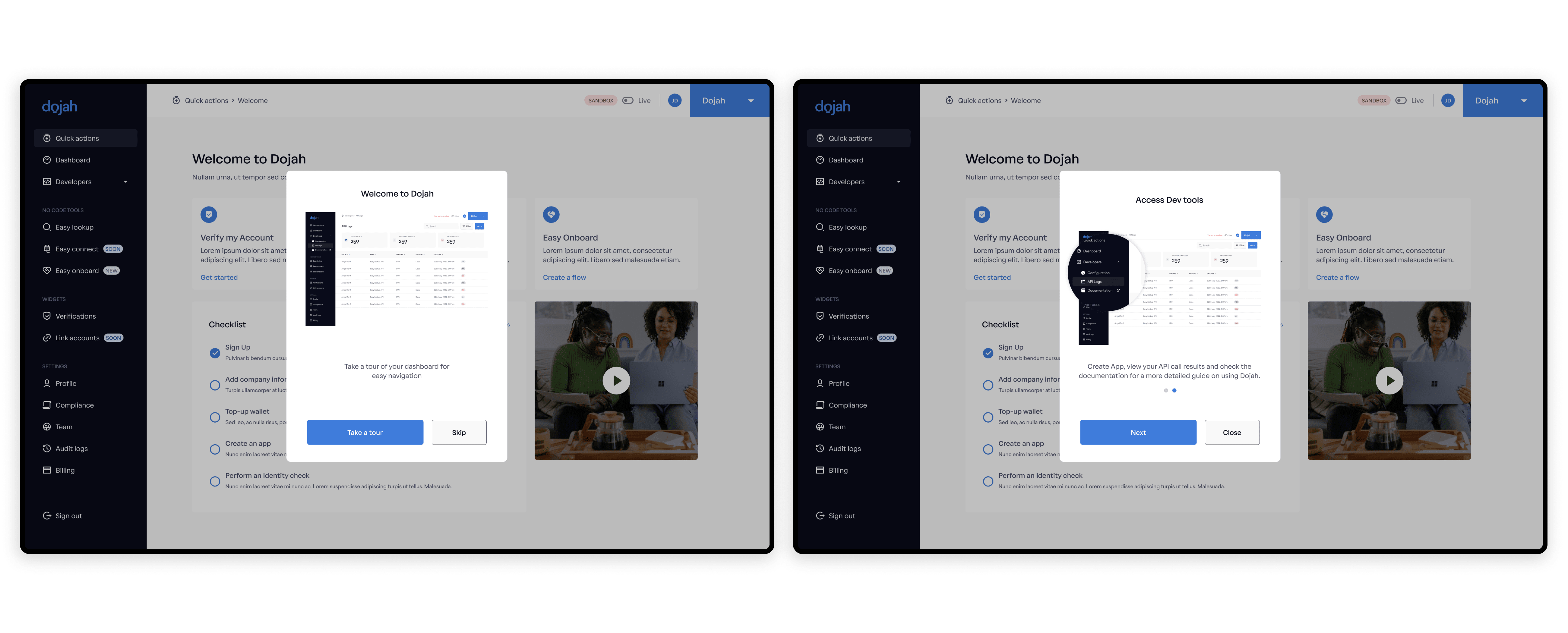
Task: Open Team globe icon in left sidebar
Action: click(47, 427)
